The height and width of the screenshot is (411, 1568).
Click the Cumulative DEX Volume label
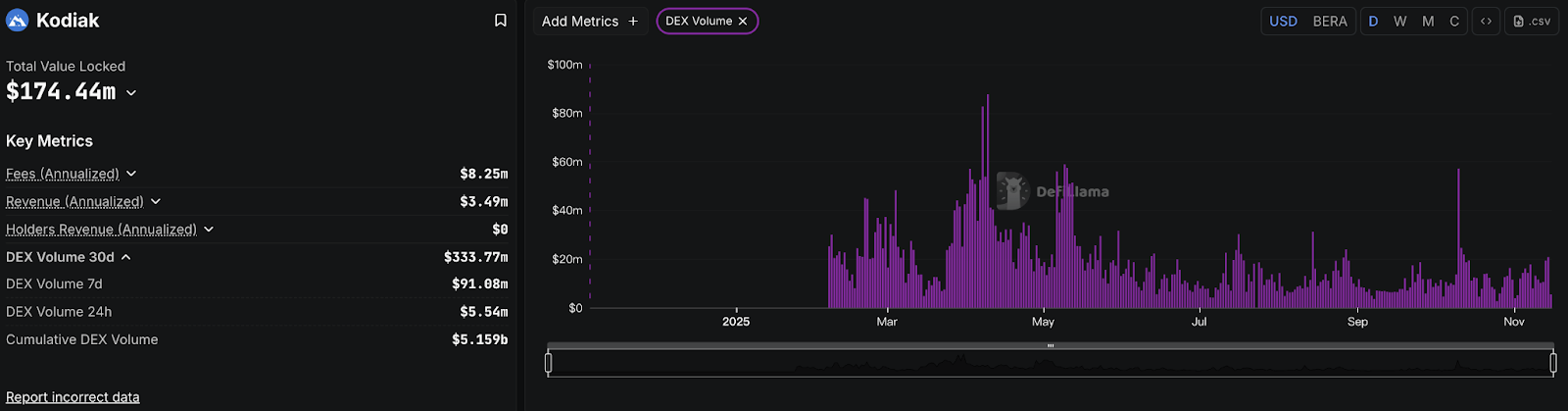[x=82, y=339]
